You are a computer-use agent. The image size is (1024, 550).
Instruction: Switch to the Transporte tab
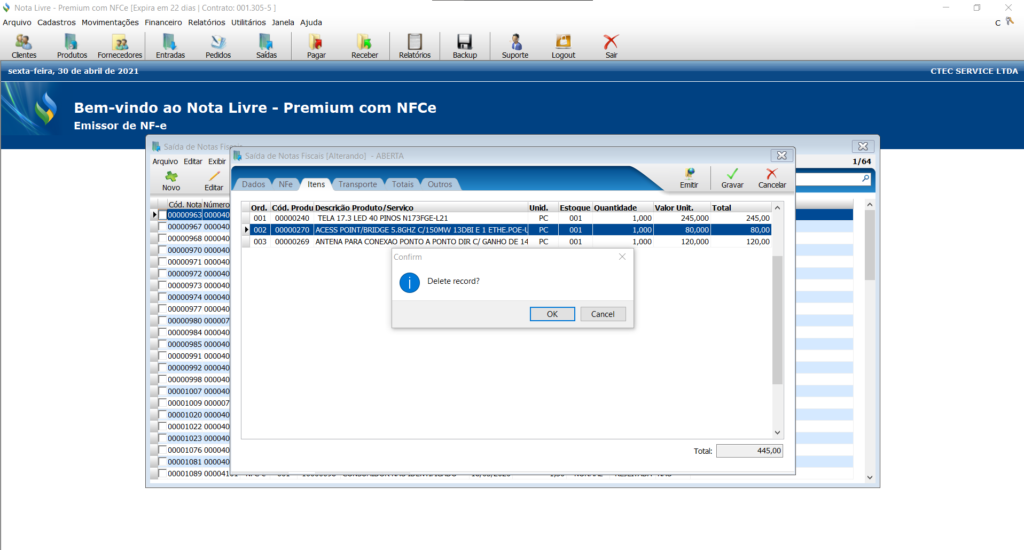pyautogui.click(x=357, y=184)
